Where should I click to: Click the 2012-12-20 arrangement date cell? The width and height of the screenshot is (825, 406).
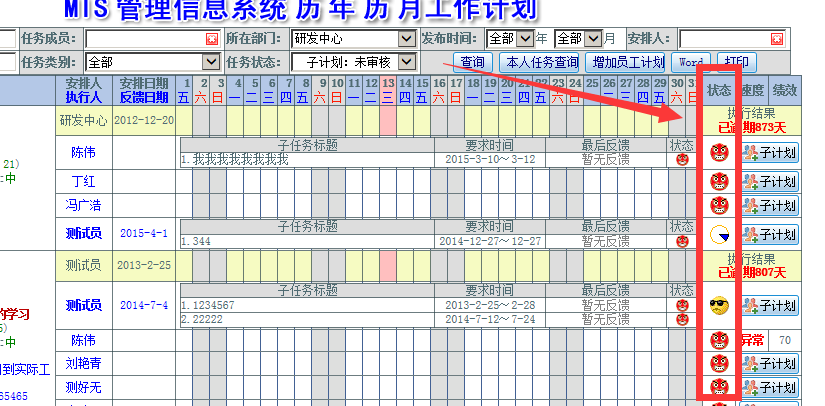point(144,120)
